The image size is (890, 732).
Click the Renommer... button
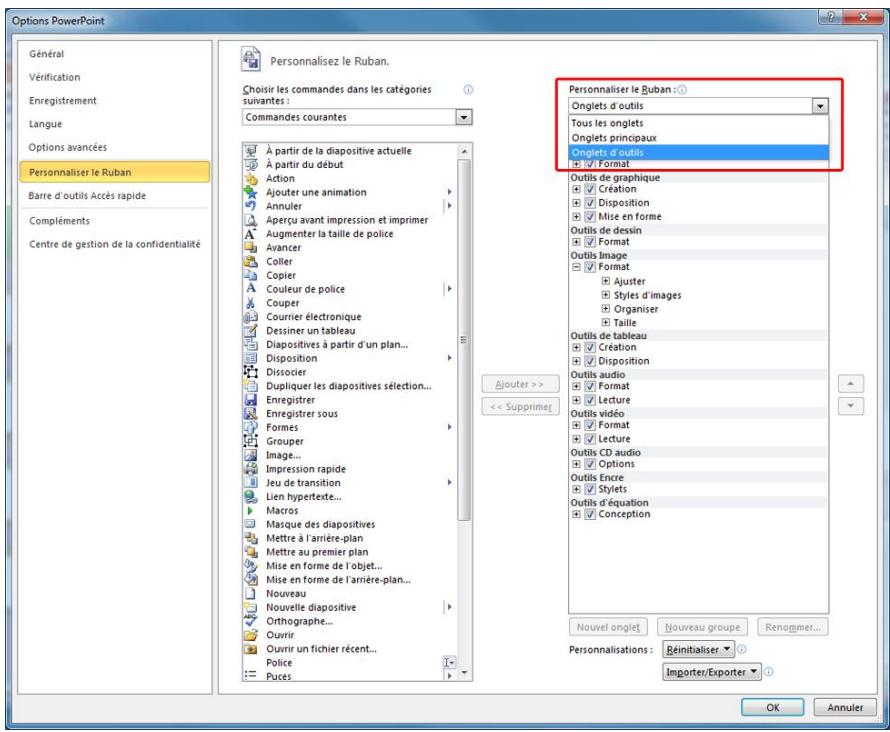coord(792,627)
